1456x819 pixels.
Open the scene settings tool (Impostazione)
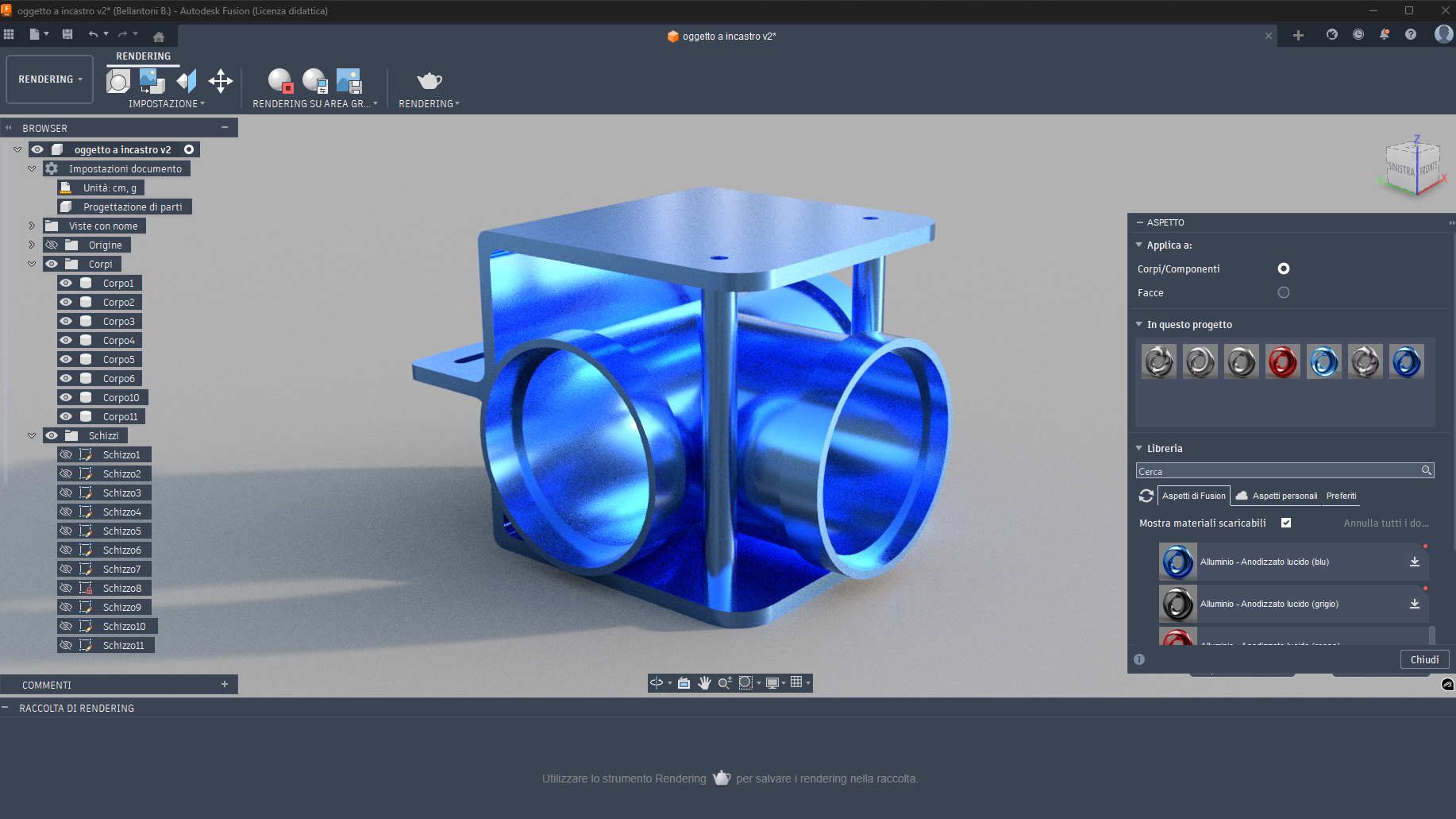[x=118, y=79]
